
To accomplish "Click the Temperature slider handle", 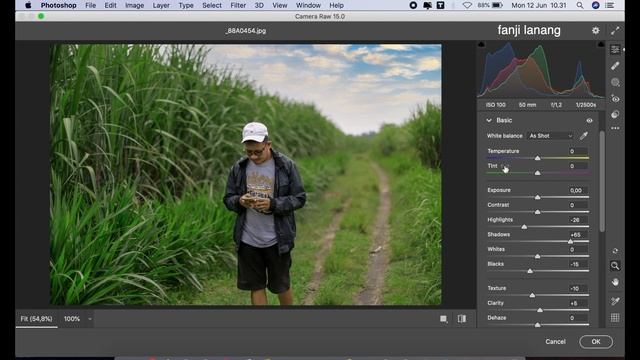I will coord(538,158).
